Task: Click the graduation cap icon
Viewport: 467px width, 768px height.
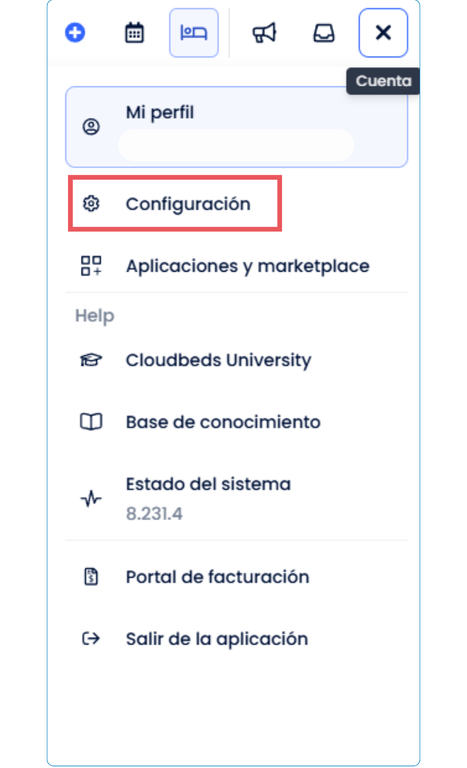Action: (x=91, y=360)
